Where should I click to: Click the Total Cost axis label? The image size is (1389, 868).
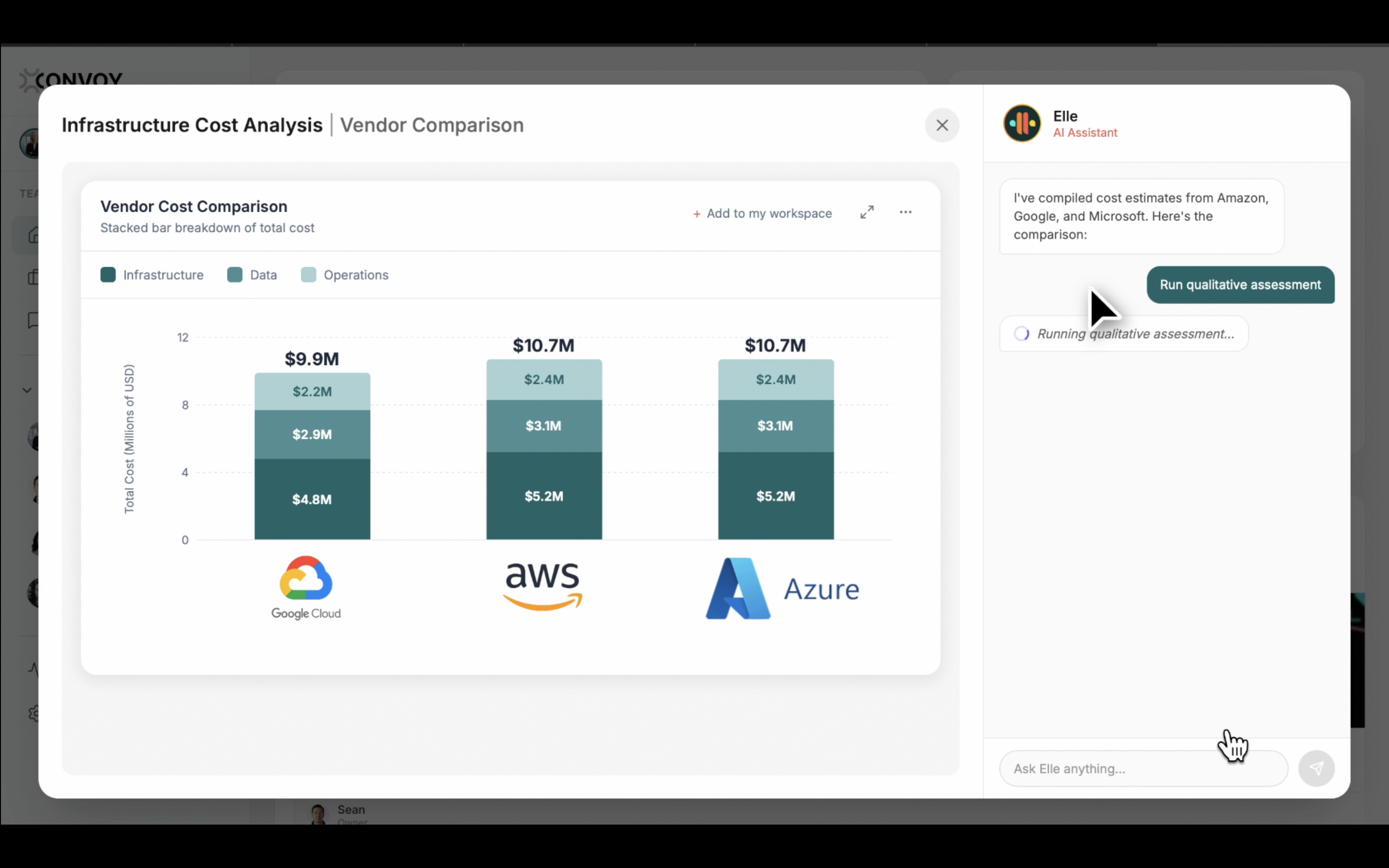coord(129,439)
